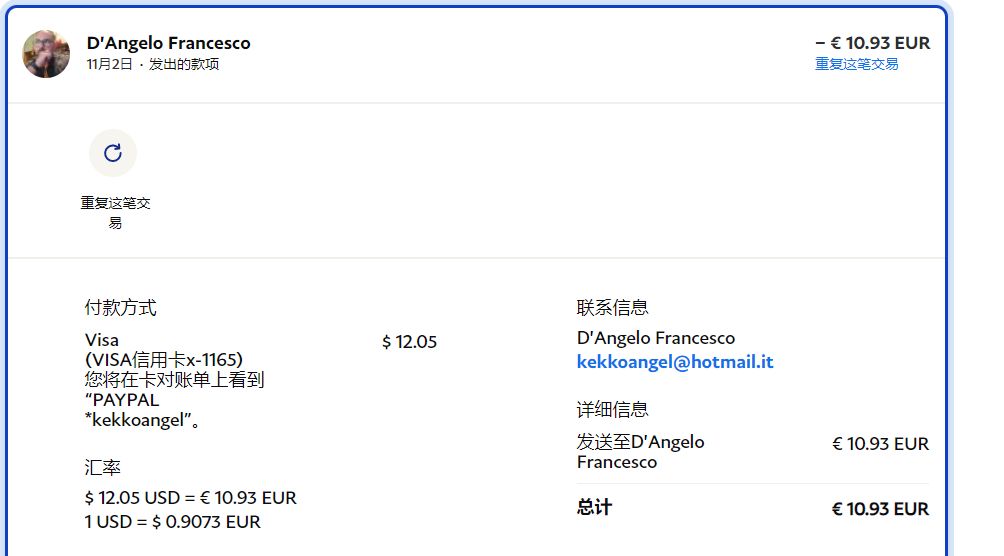
Task: Click the top-right 重复这笔交易 link
Action: click(856, 64)
